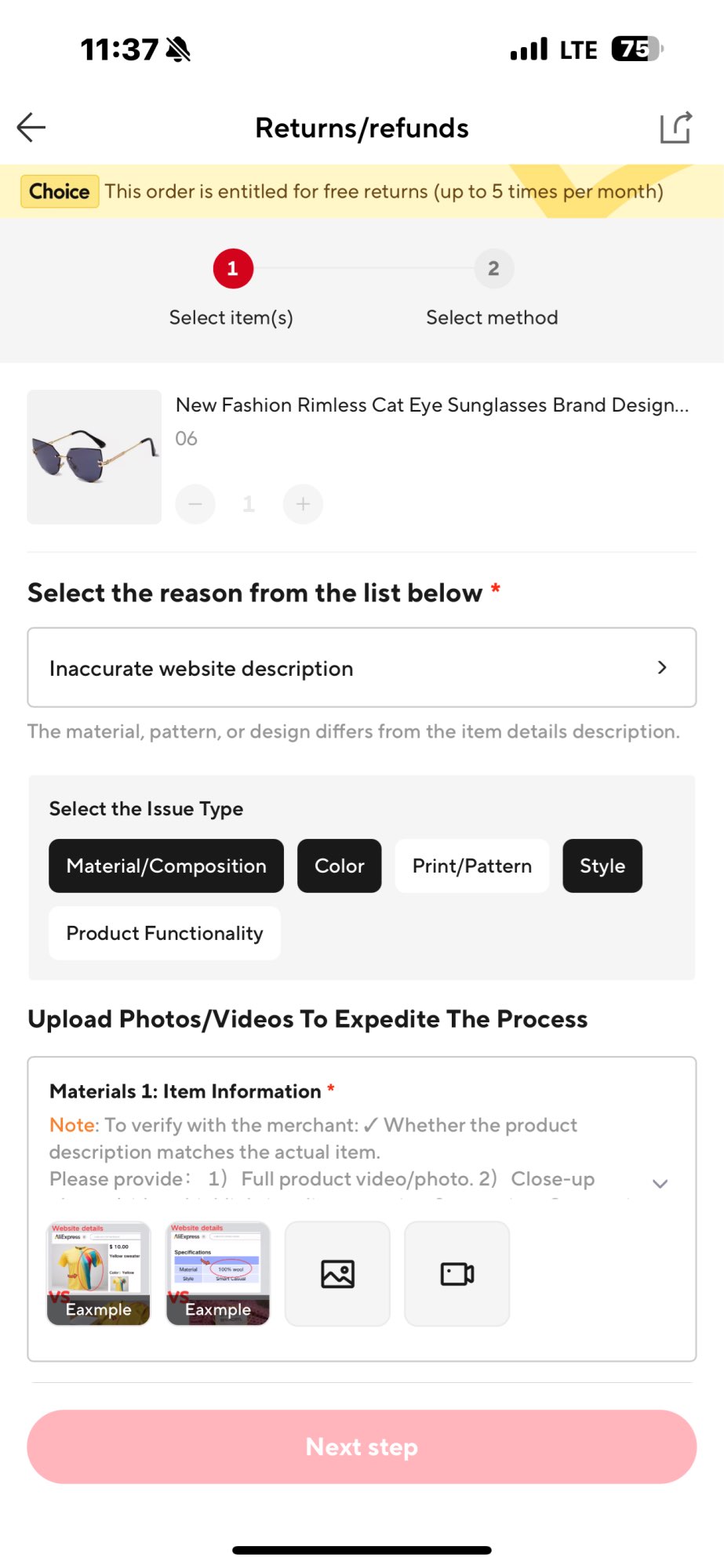Deselect the Style issue type
This screenshot has width=724, height=1568.
[x=602, y=866]
